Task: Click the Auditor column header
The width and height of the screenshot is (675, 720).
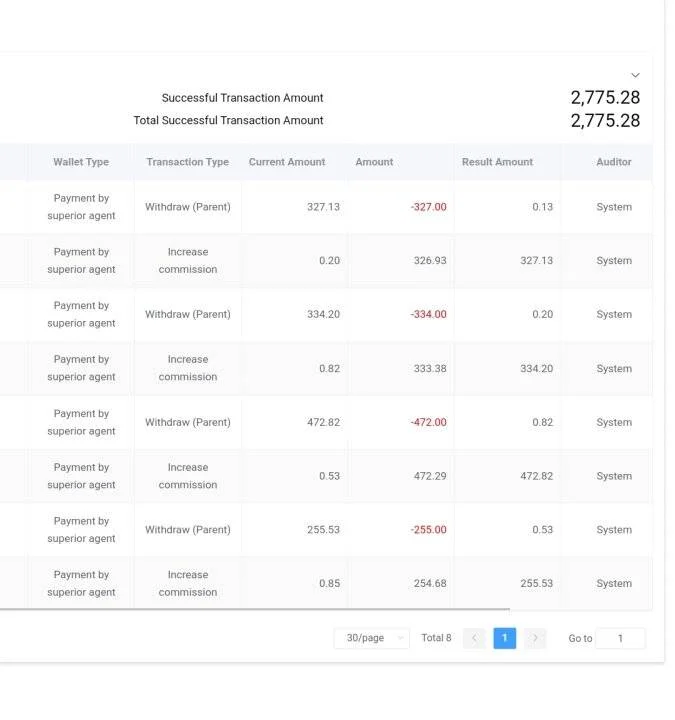Action: click(x=614, y=162)
